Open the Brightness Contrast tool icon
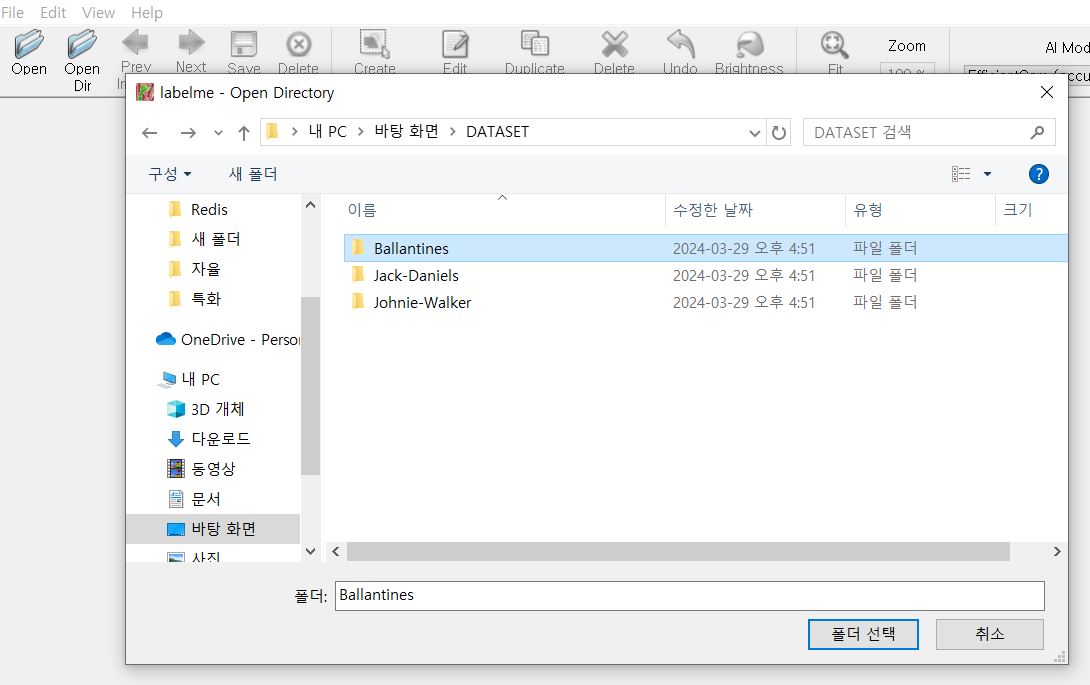Screen dimensions: 1090x685 (749, 44)
